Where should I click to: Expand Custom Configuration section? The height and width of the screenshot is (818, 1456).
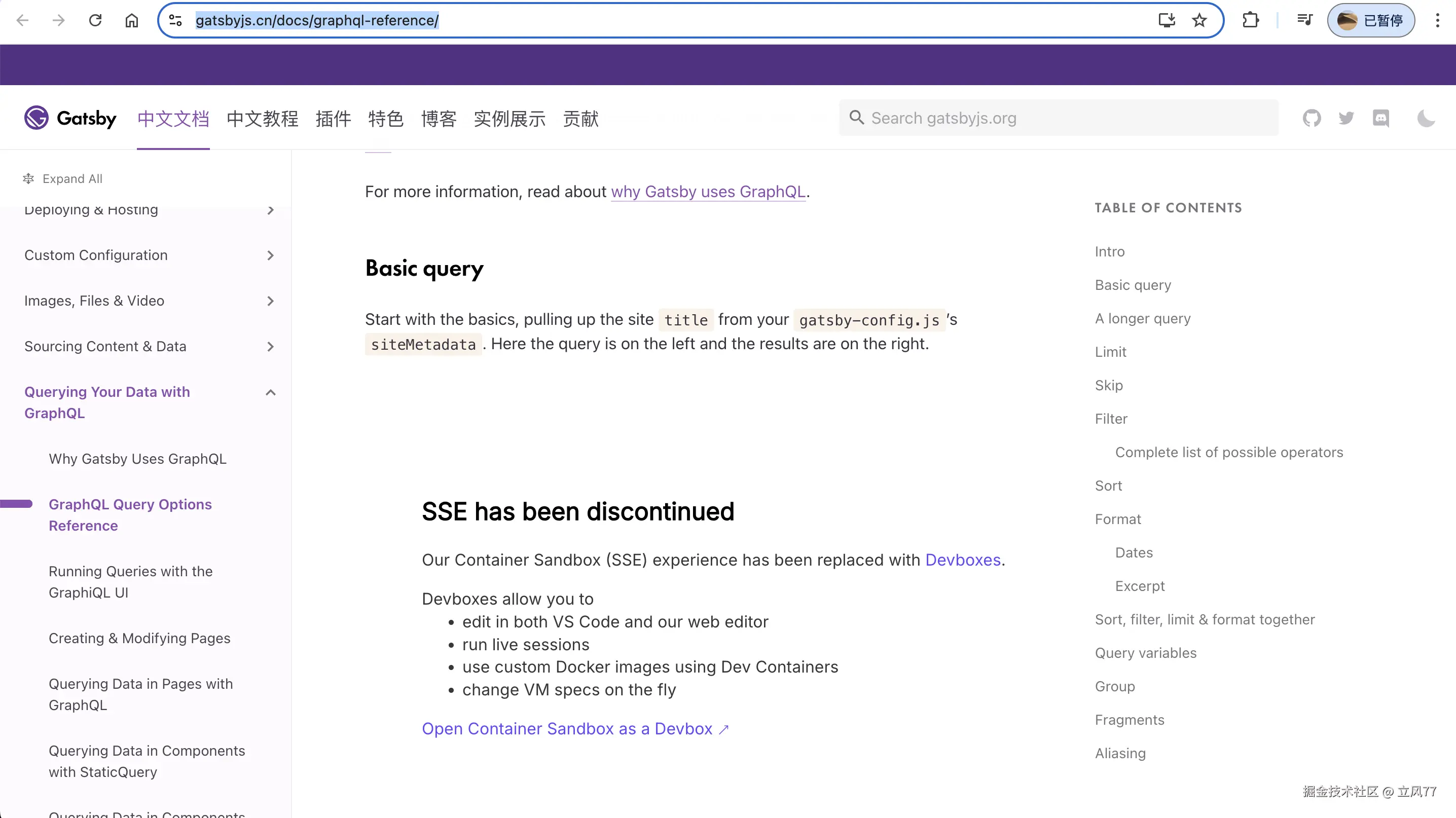pos(270,255)
